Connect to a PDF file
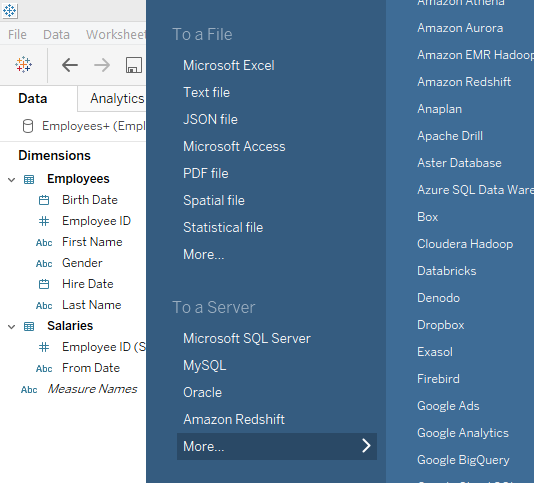The image size is (534, 483). (206, 173)
